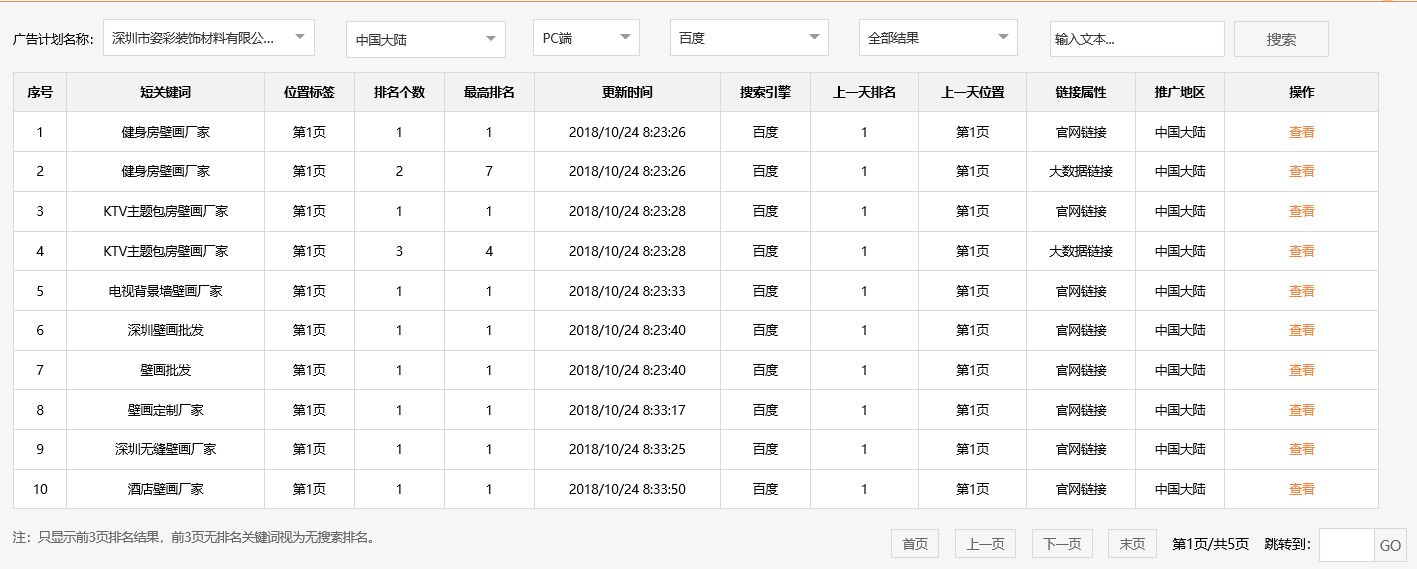
Task: Click ranking count 2 in row 2
Action: tap(399, 171)
